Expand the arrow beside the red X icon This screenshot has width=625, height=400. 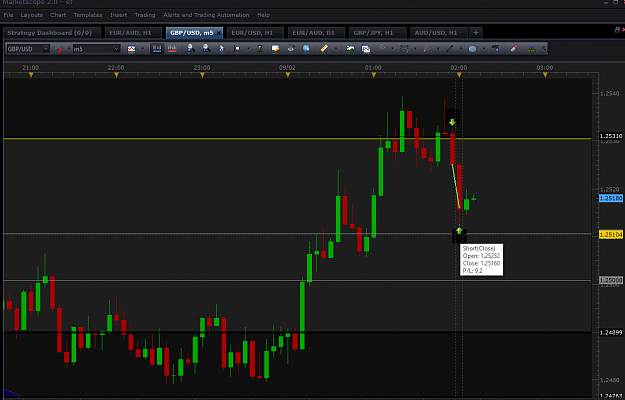pos(69,49)
